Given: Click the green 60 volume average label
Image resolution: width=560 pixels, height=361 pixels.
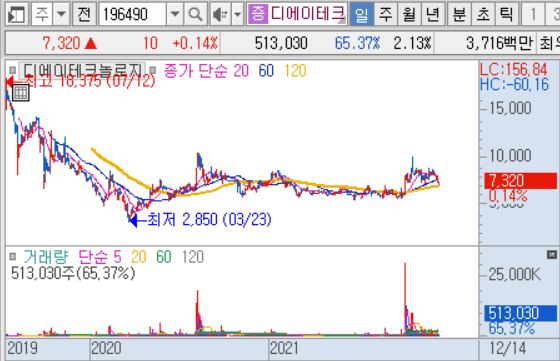Looking at the screenshot, I should click(164, 257).
